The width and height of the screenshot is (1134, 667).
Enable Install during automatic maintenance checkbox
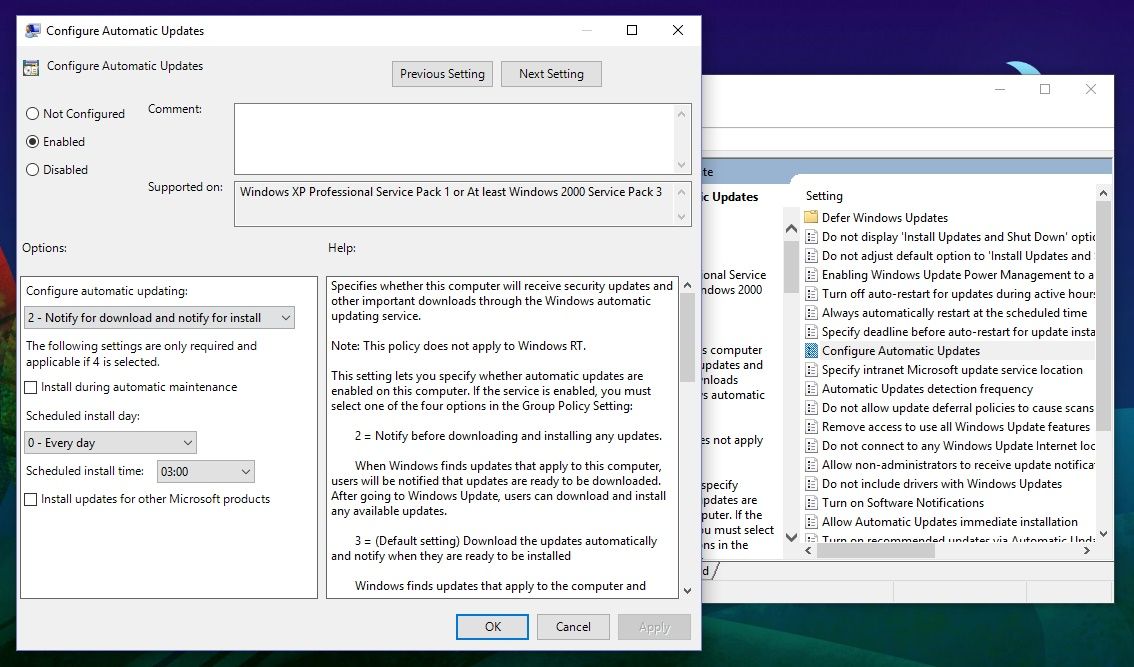point(32,387)
